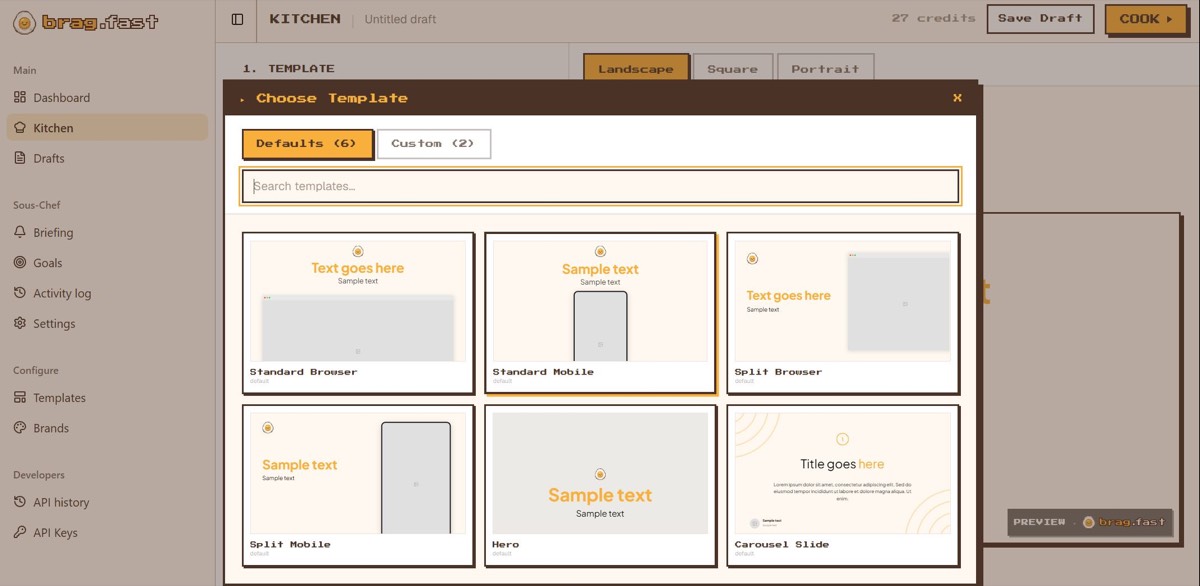
Task: Switch to Custom (2) tab
Action: [433, 143]
